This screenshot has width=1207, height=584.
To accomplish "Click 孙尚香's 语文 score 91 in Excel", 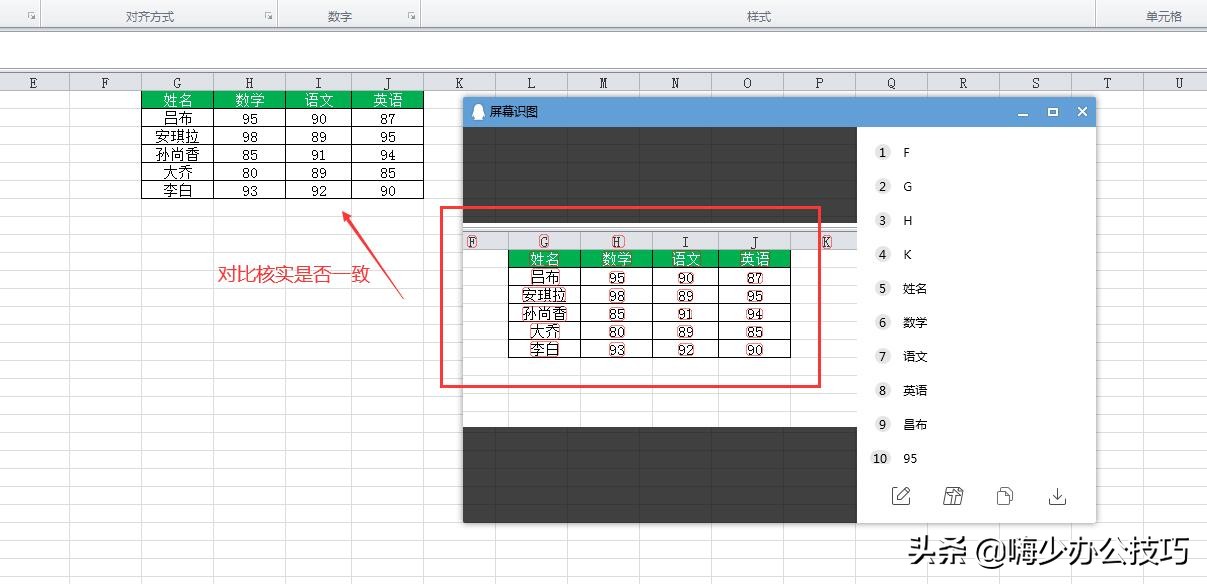I will point(318,154).
